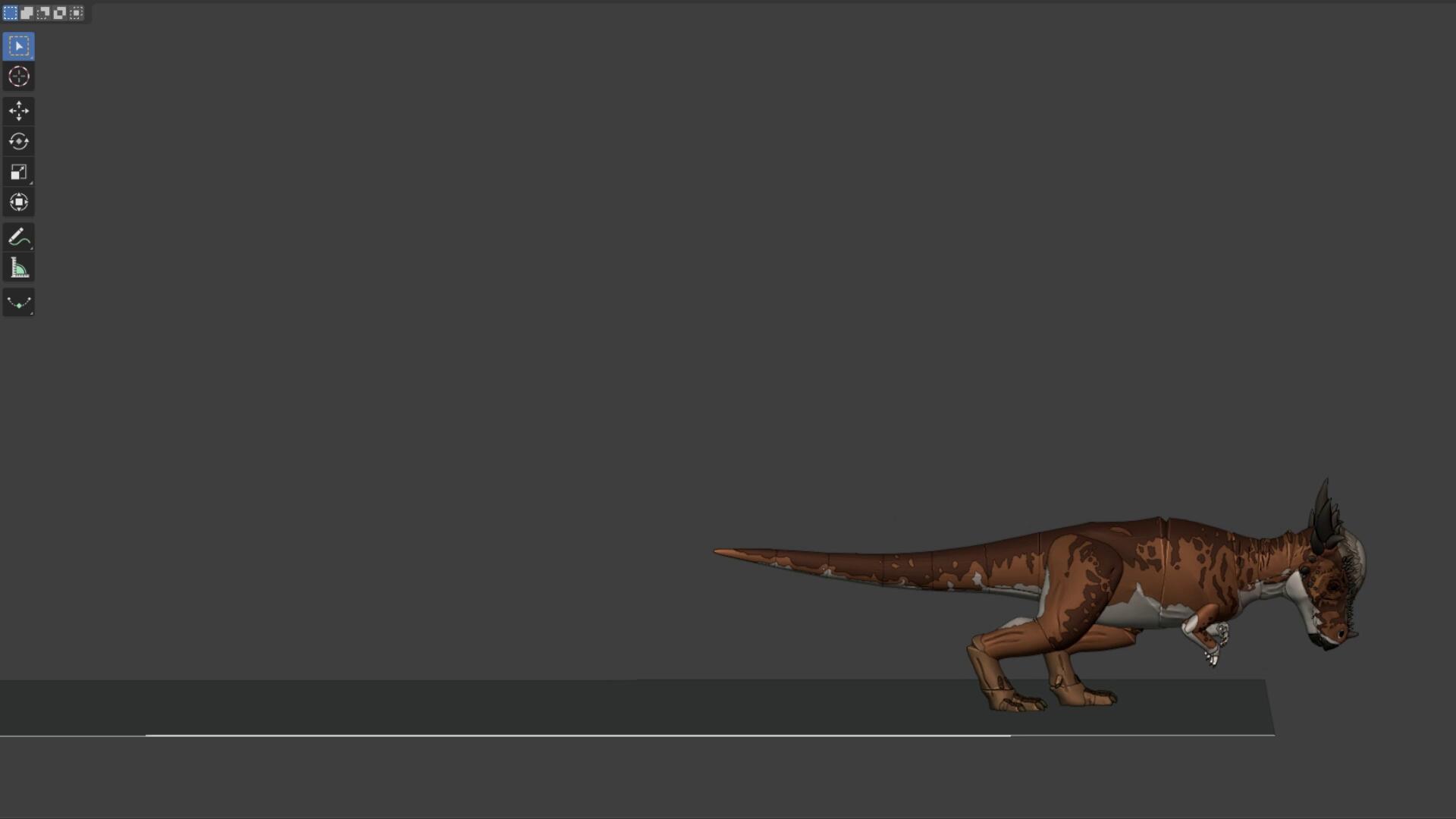
Task: Enable Subtract selection mode
Action: click(43, 13)
